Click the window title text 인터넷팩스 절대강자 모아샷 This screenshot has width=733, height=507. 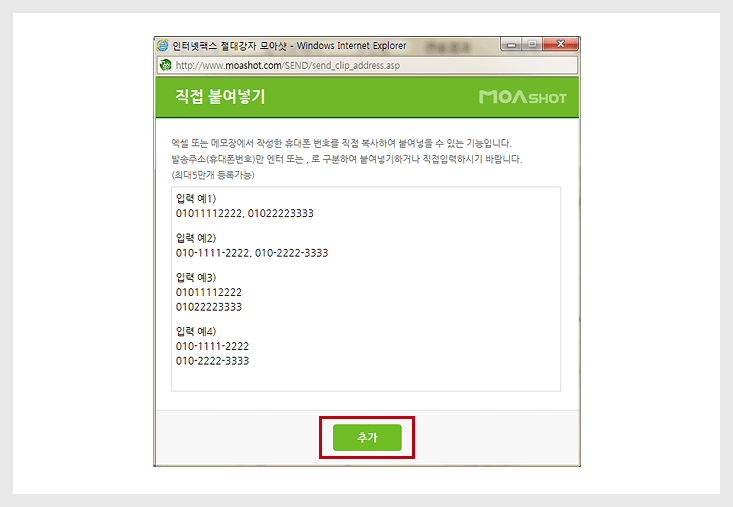coord(229,46)
